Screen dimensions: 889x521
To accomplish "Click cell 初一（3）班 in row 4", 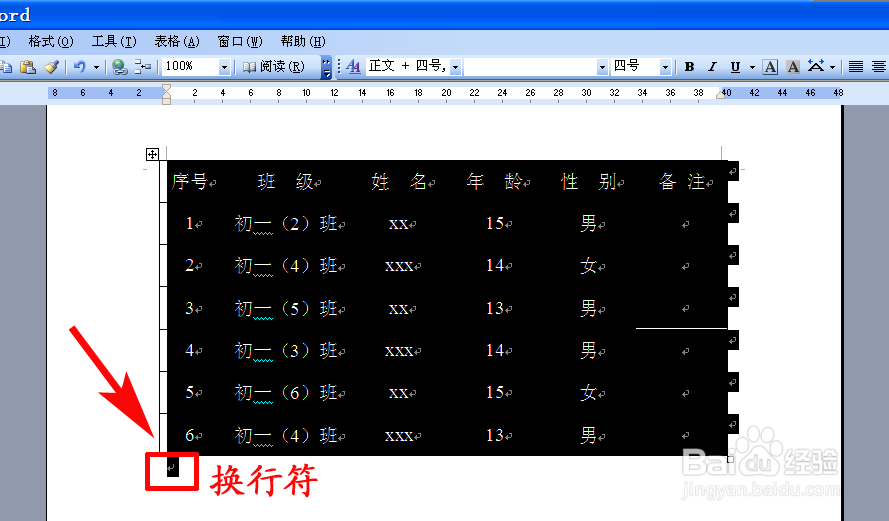I will (x=285, y=350).
